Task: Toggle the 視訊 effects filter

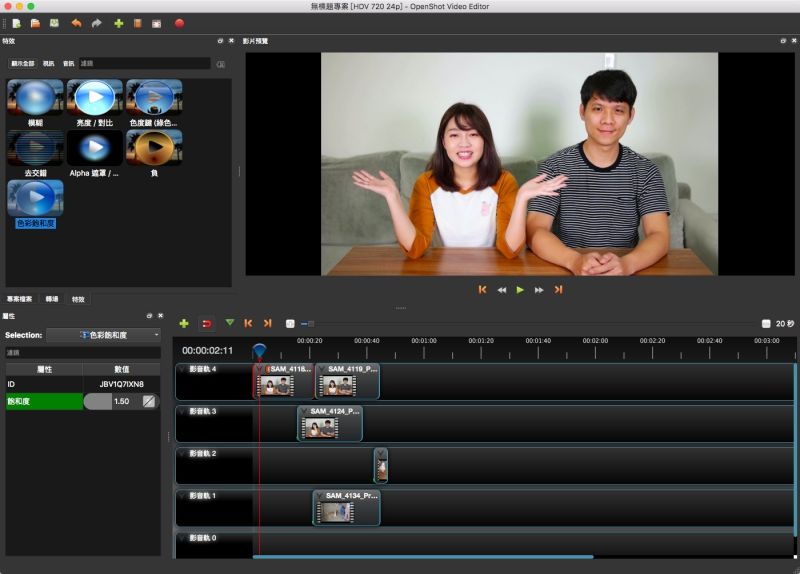Action: [x=48, y=63]
